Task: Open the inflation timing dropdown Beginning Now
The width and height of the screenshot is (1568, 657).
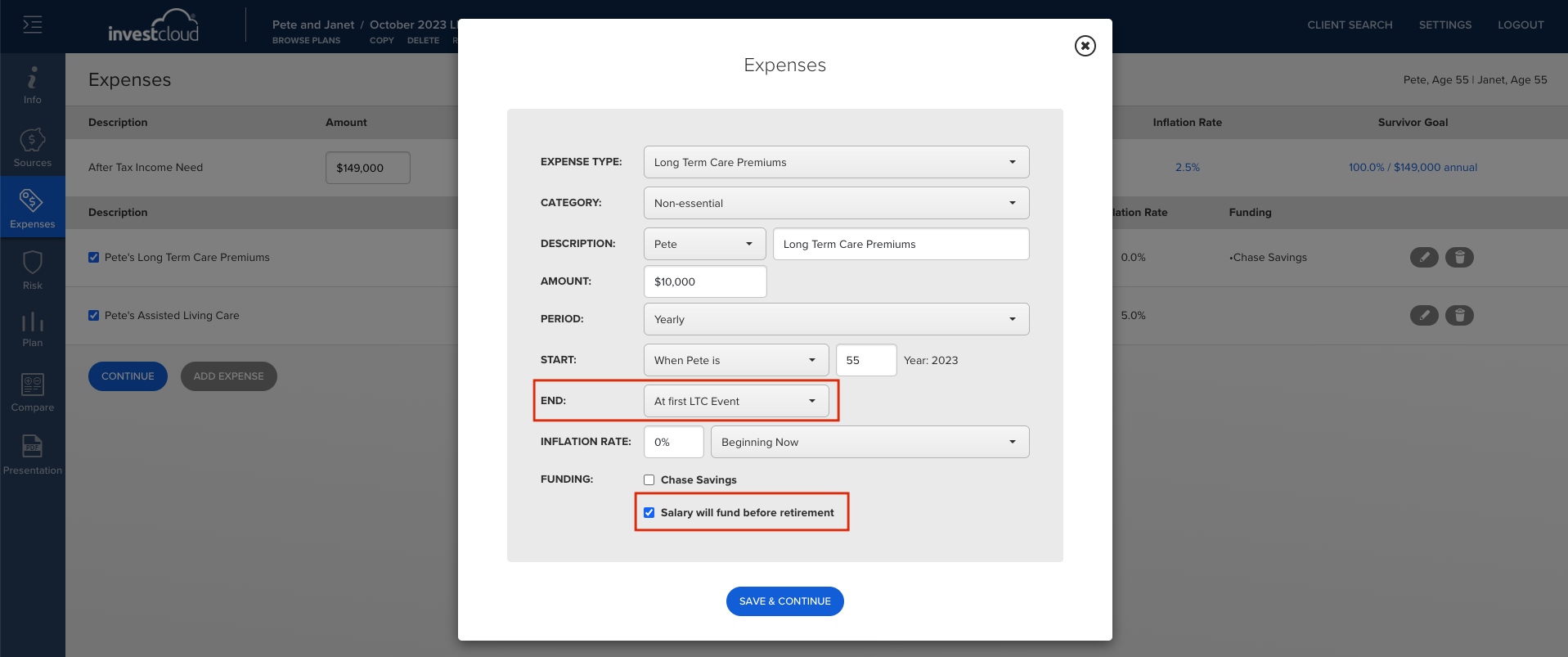Action: [x=869, y=442]
